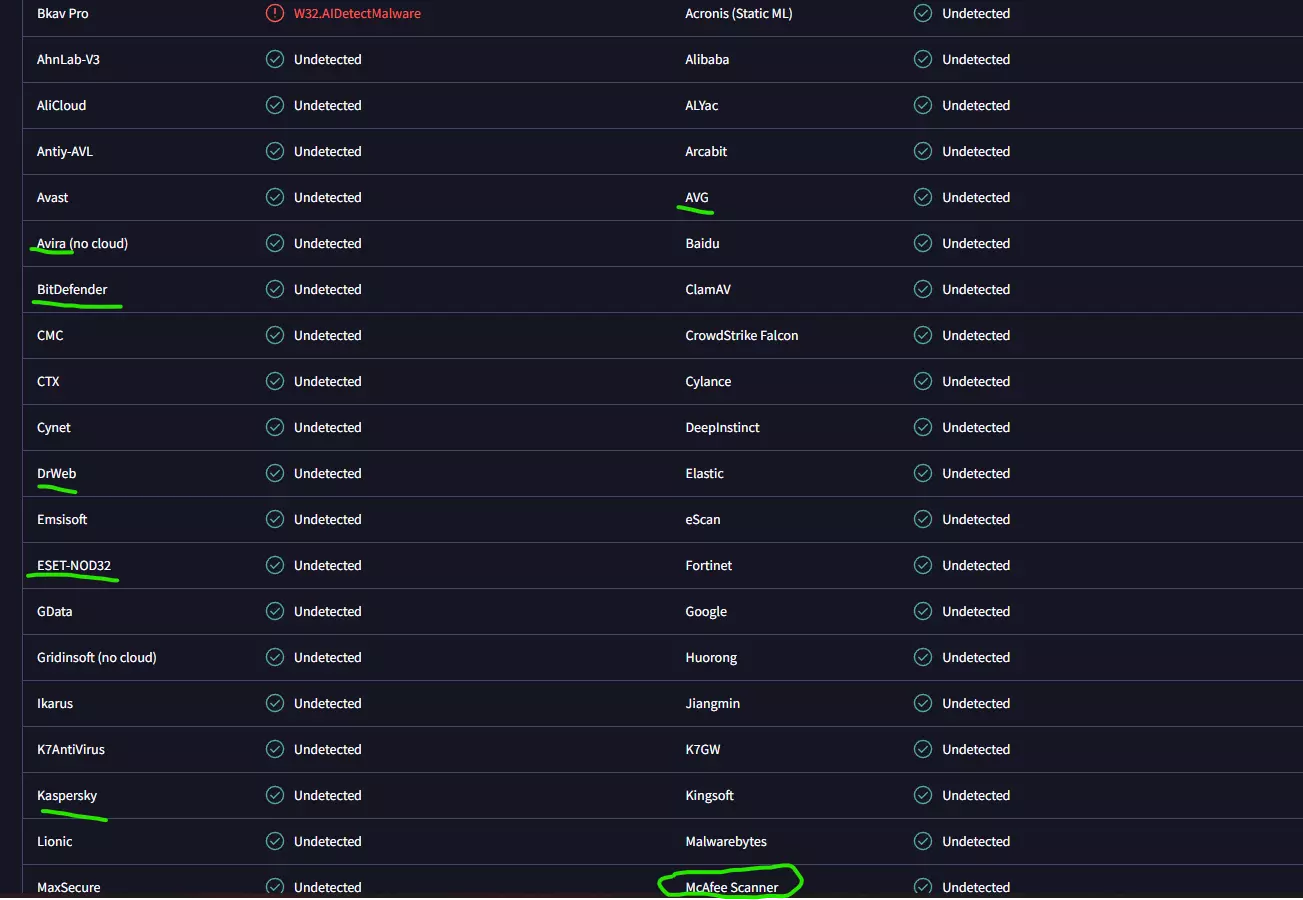Screen dimensions: 1303x900
Task: Click the checkmark icon in the Malwarebytes row
Action: (x=923, y=842)
